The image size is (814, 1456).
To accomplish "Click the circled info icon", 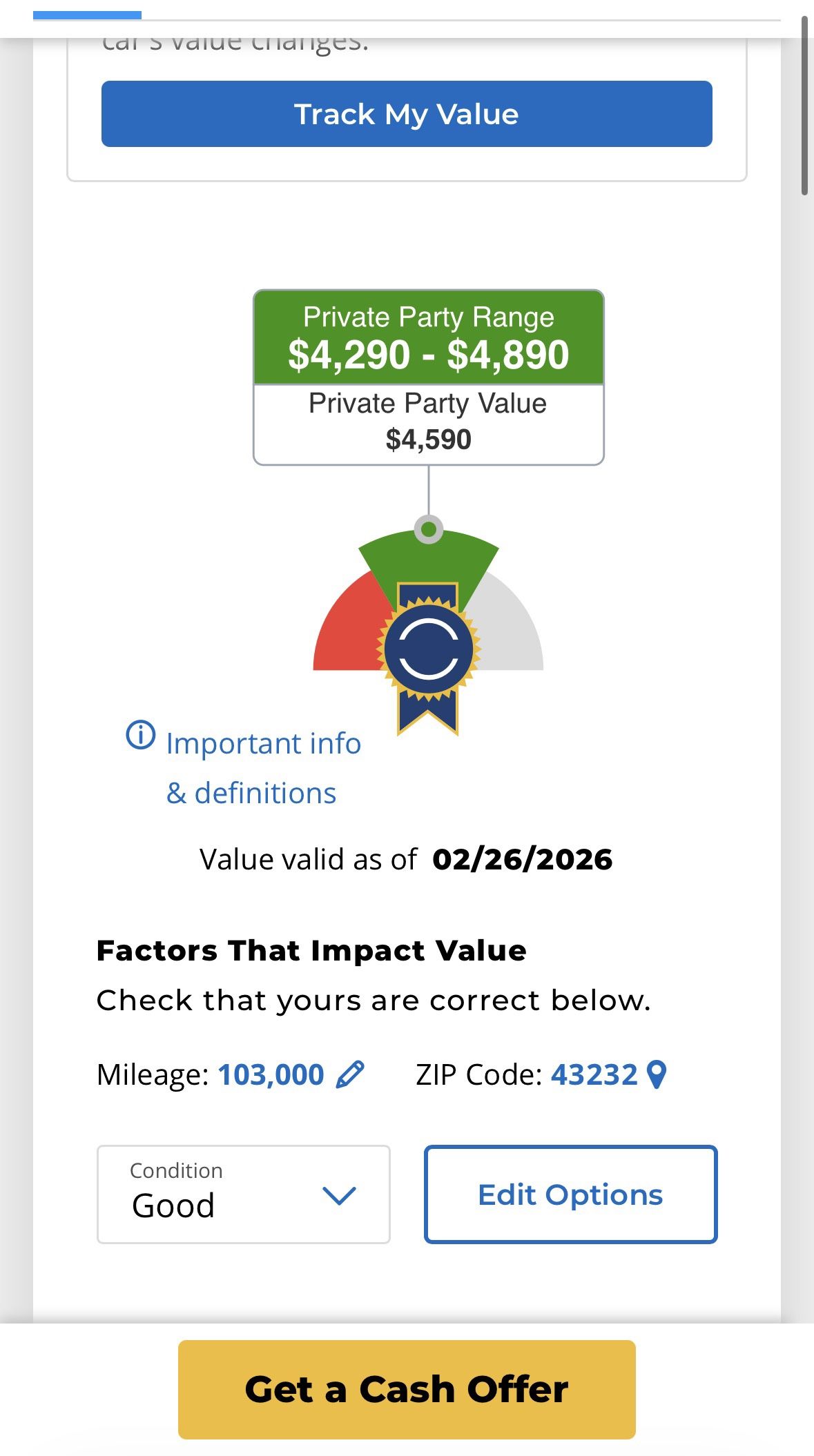I will pyautogui.click(x=140, y=735).
